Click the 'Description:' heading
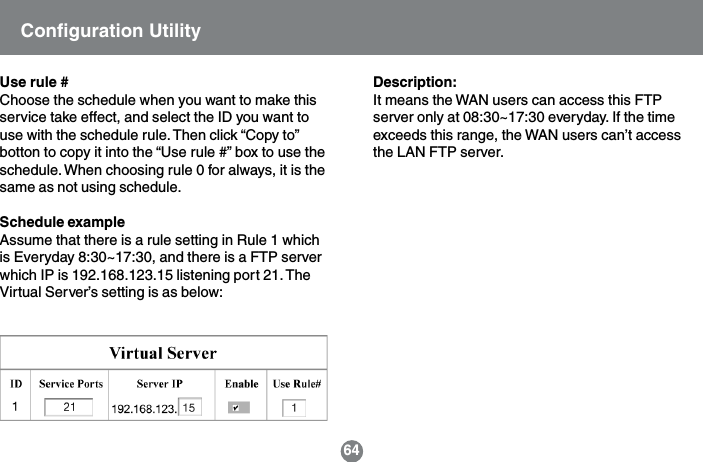 (x=415, y=82)
